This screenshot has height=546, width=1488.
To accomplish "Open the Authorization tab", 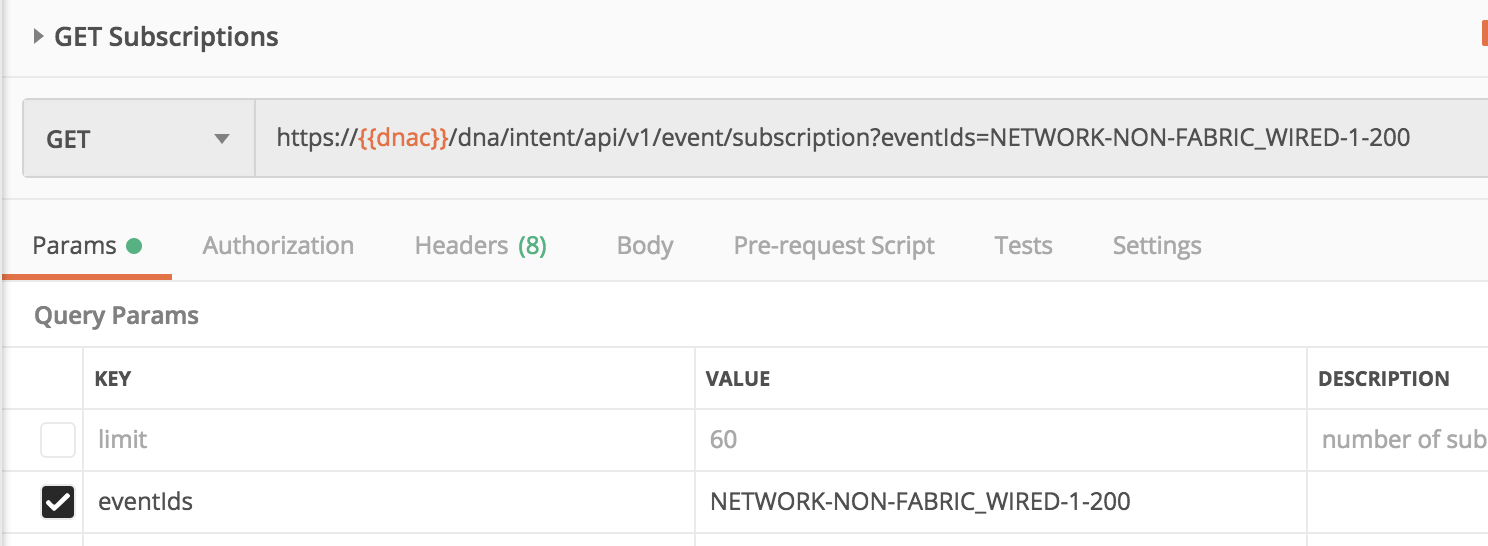I will [x=278, y=246].
